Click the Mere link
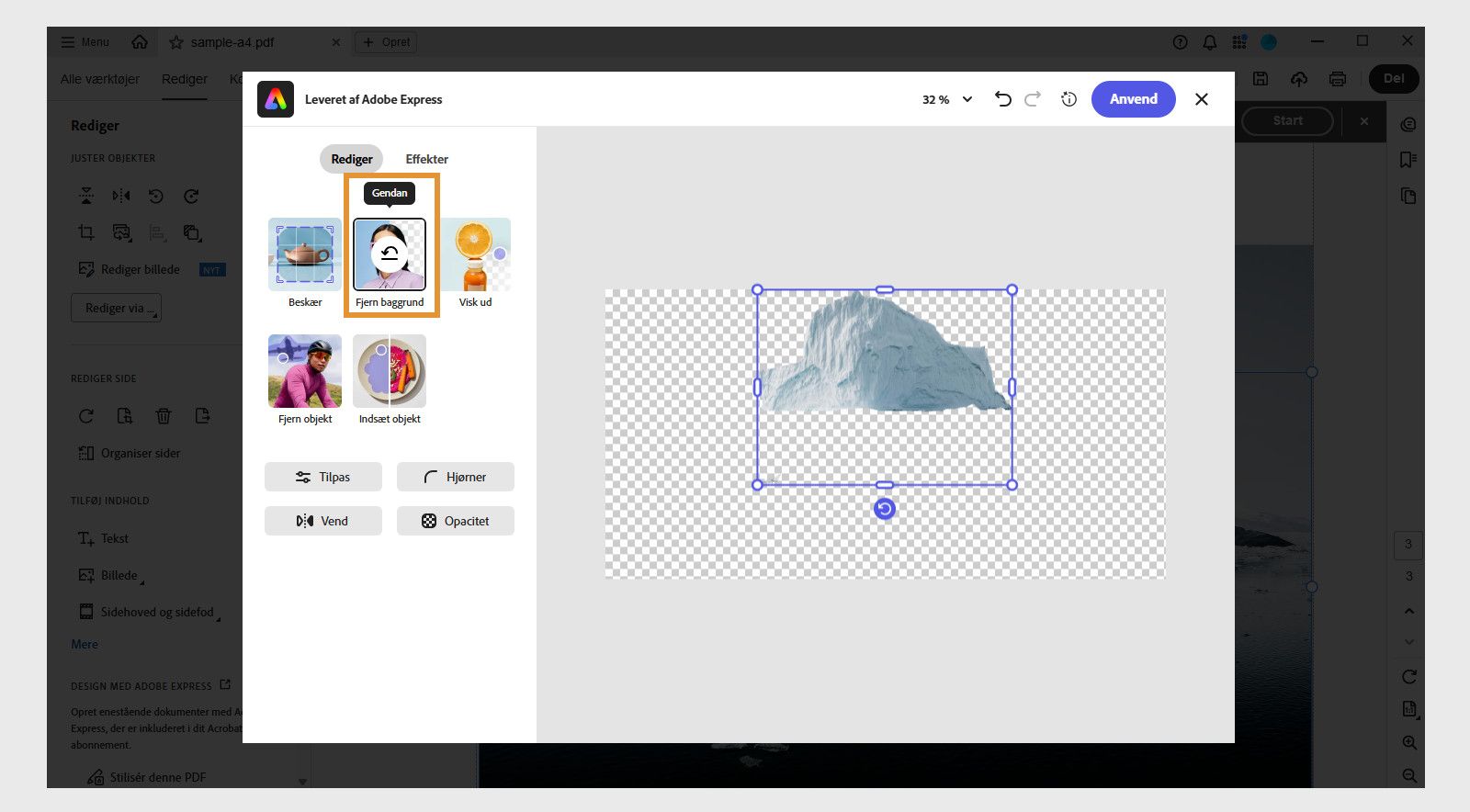 [x=85, y=644]
